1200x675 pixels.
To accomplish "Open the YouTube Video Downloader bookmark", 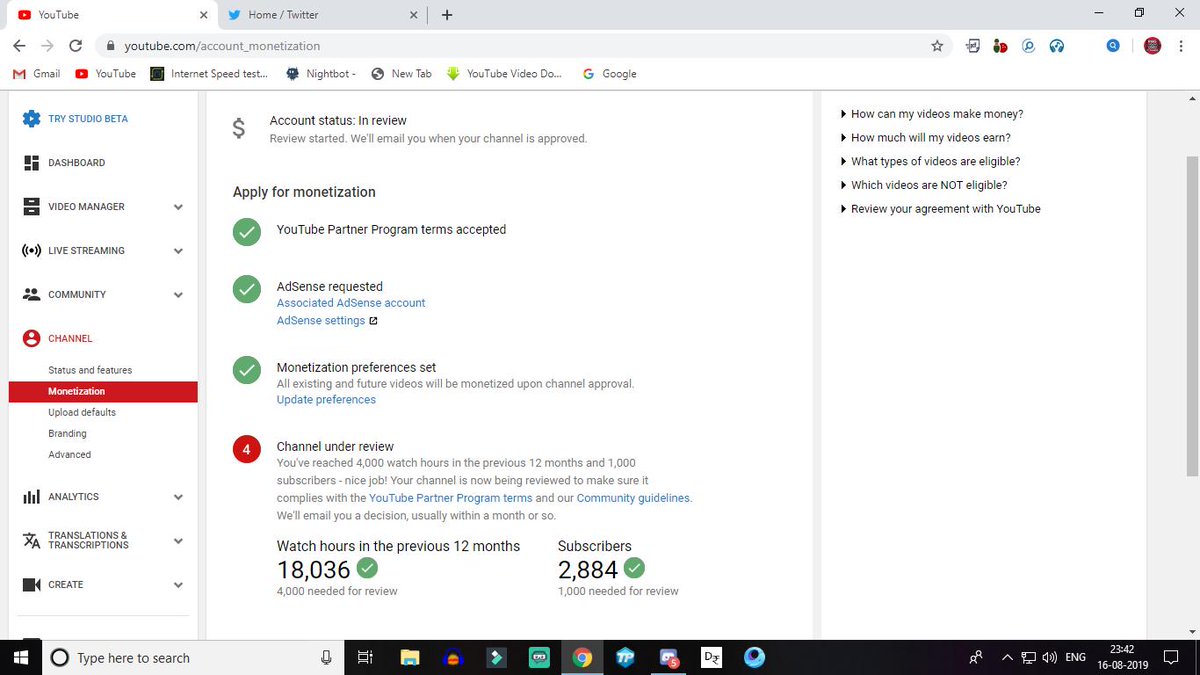I will pyautogui.click(x=505, y=73).
